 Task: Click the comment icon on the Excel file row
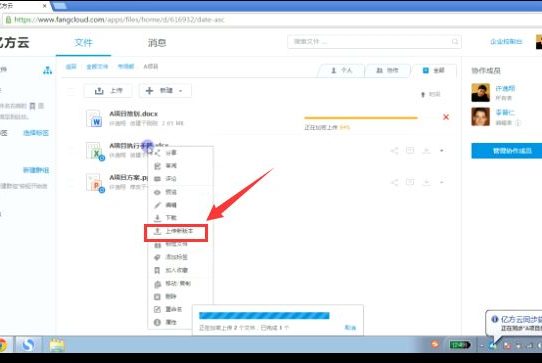(410, 150)
